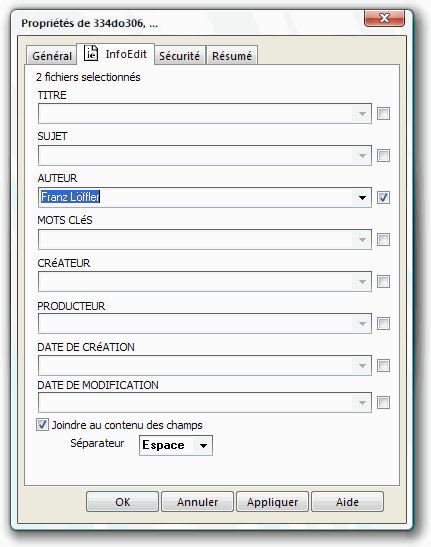
Task: Open the Séparateur Espace dropdown
Action: (176, 445)
